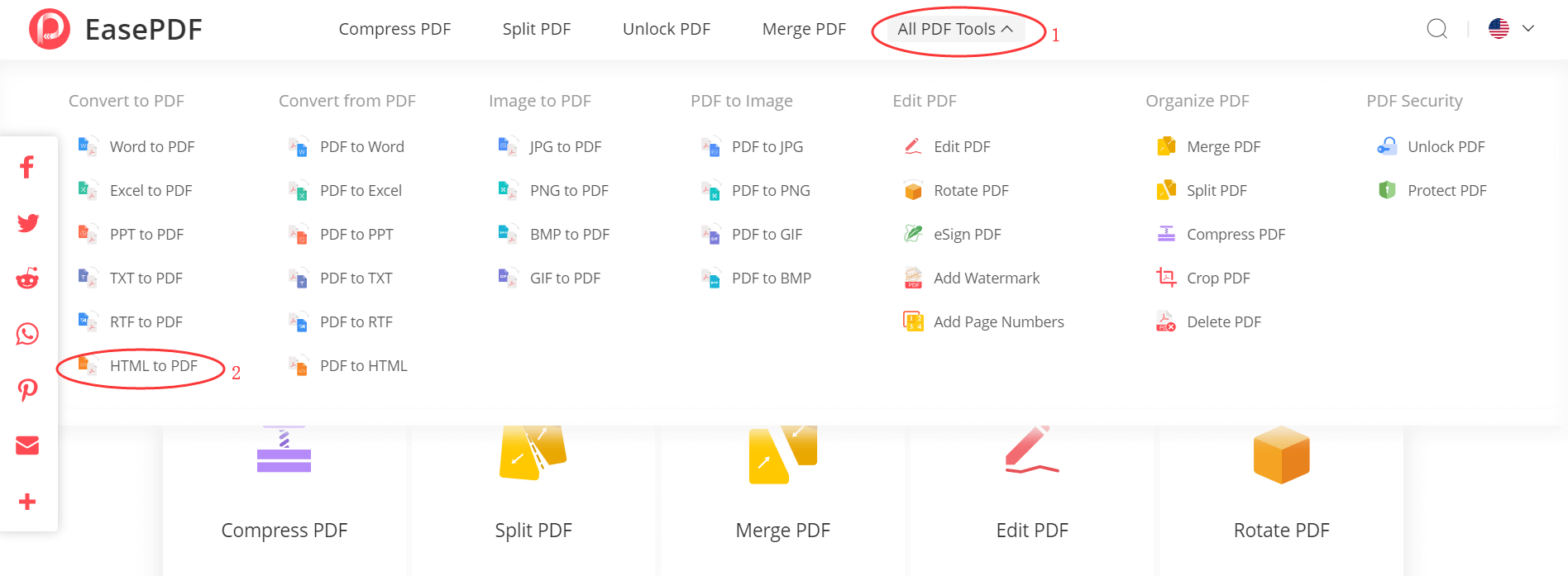1568x576 pixels.
Task: Open the search magnifier icon
Action: pyautogui.click(x=1437, y=29)
